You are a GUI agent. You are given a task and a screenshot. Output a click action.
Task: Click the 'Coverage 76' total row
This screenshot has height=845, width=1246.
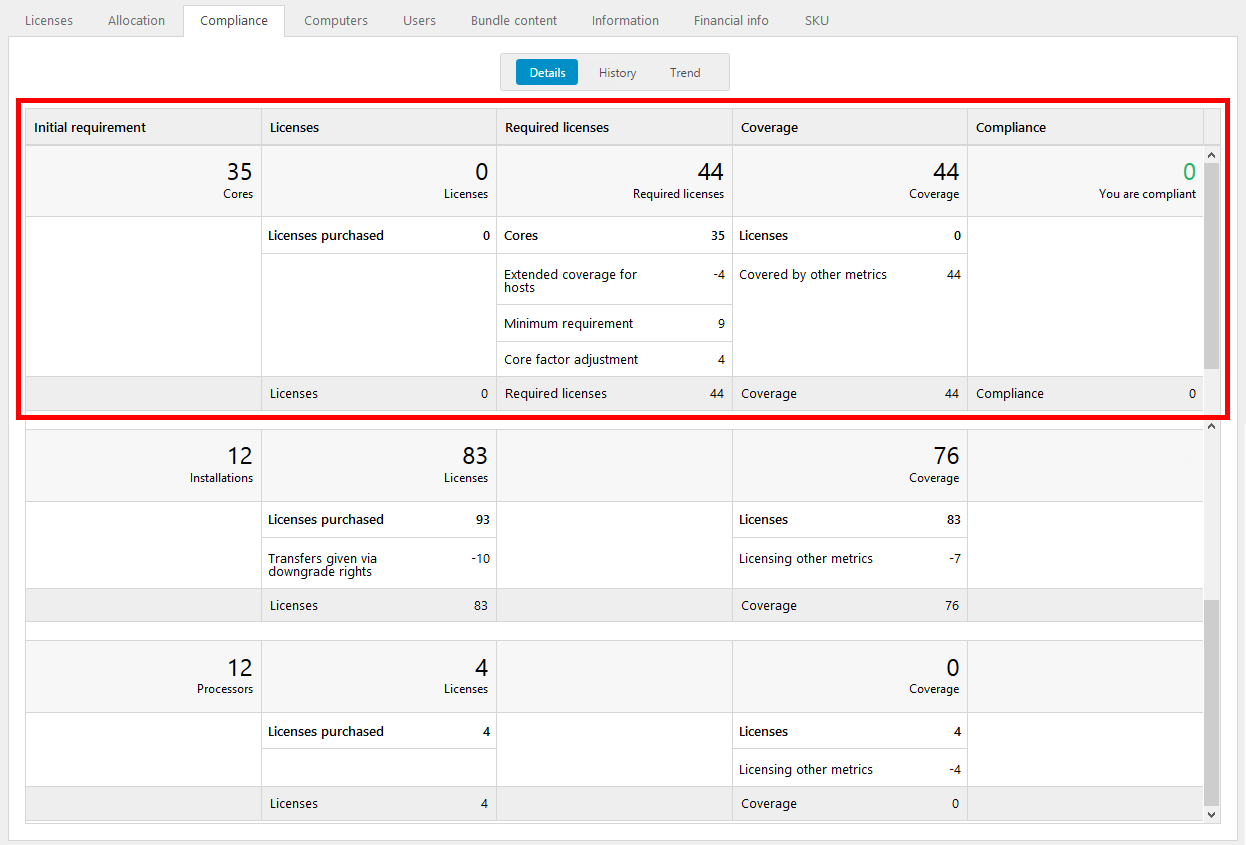pos(849,605)
